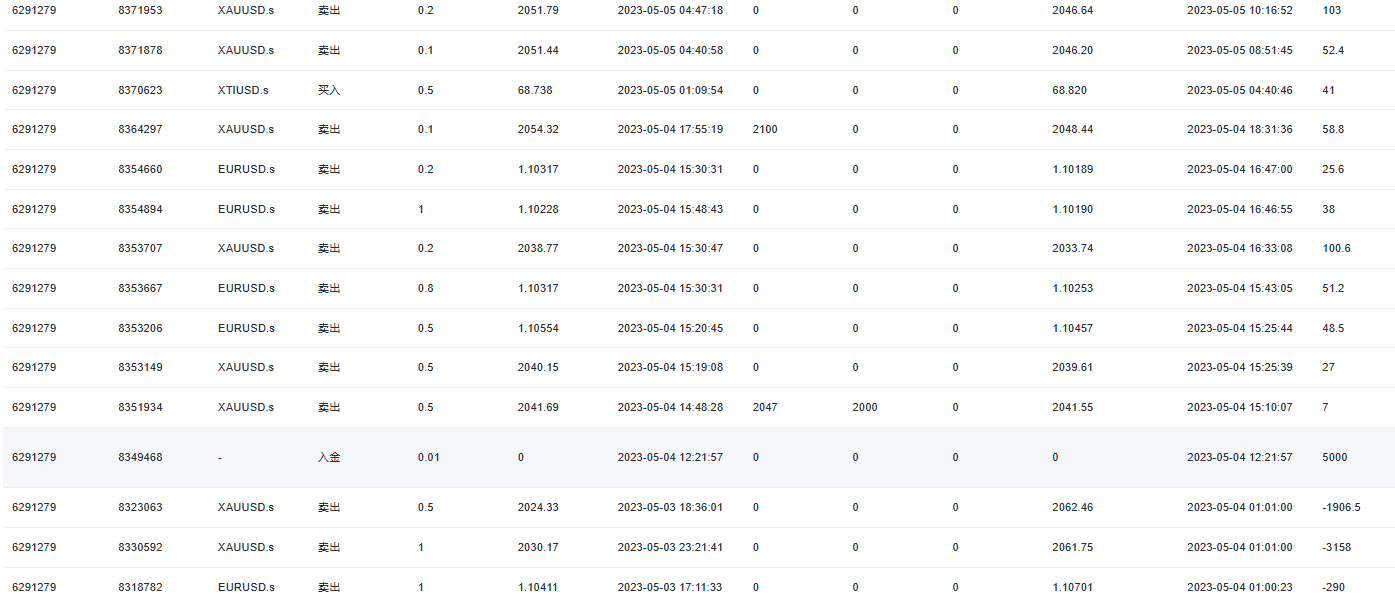Viewport: 1395px width, 602px height.
Task: Select close time 2023-05-04 16:33:08
Action: (x=1239, y=248)
